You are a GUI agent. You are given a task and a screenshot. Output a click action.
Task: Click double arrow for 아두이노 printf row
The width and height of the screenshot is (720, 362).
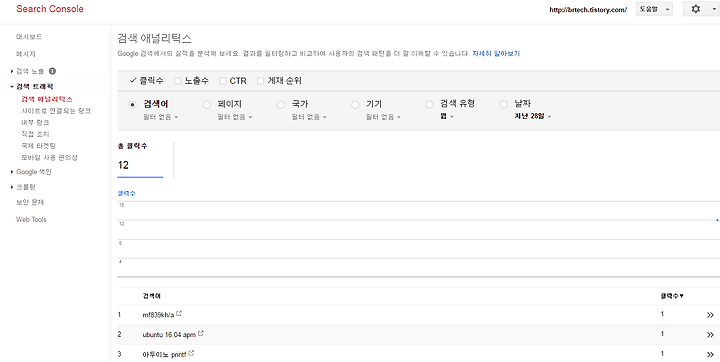click(x=710, y=355)
